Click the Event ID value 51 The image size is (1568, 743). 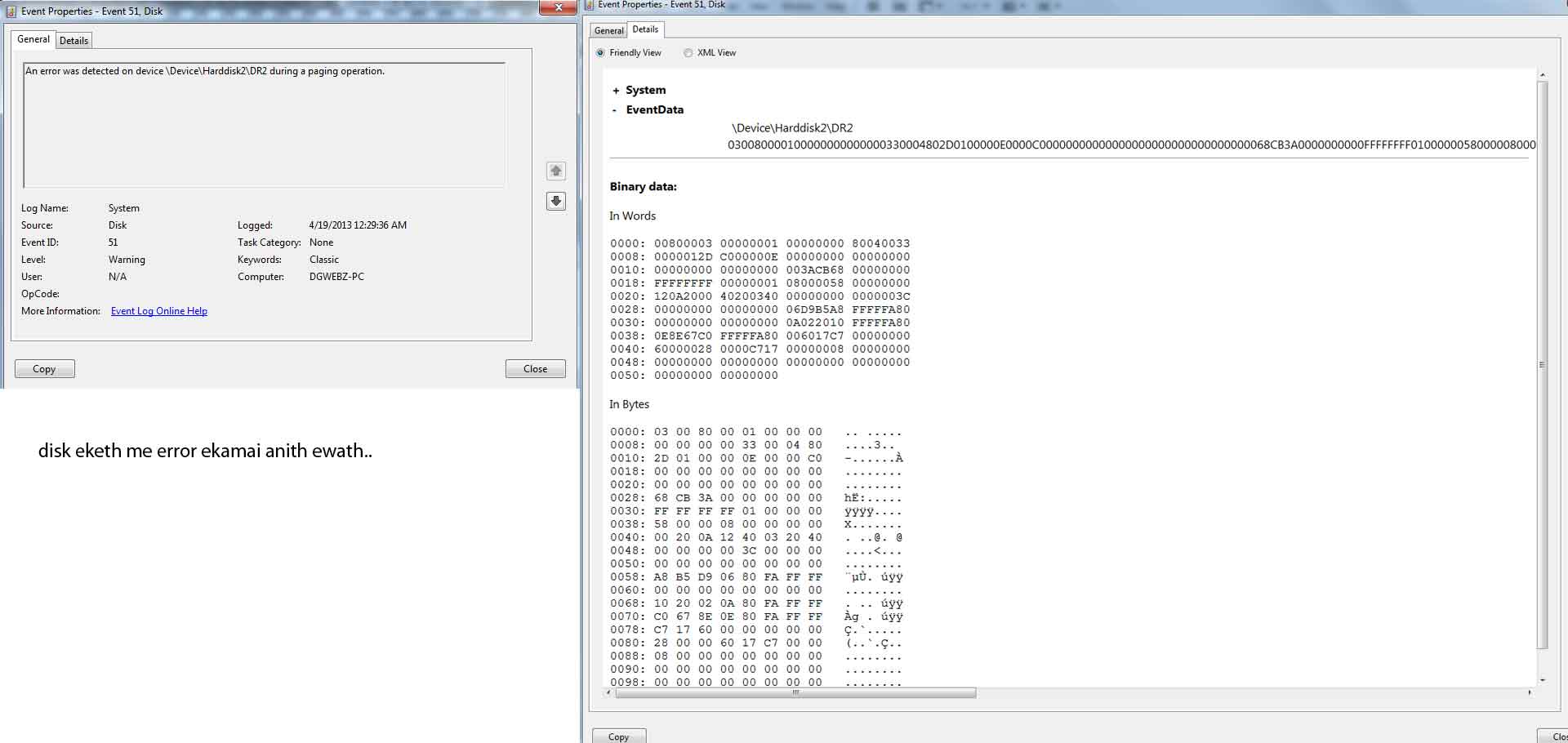click(114, 242)
